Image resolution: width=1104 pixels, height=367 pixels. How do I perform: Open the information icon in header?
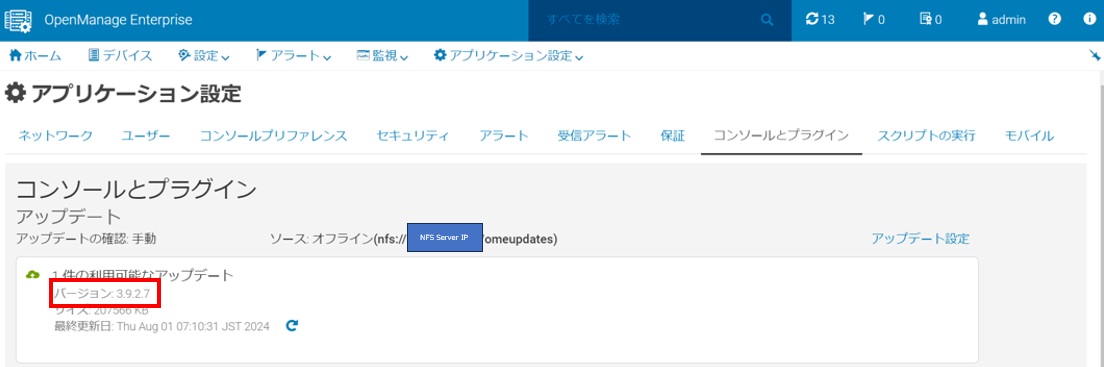pos(1089,20)
